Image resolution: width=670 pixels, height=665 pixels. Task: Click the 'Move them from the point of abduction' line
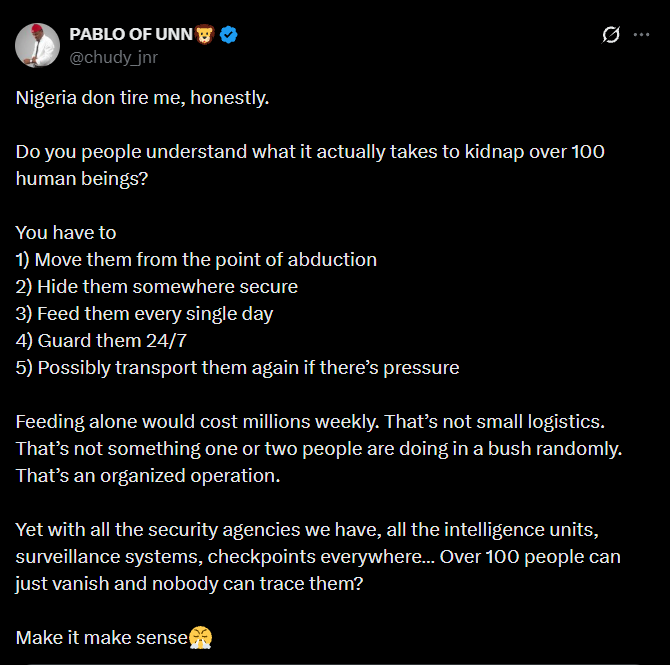point(196,259)
